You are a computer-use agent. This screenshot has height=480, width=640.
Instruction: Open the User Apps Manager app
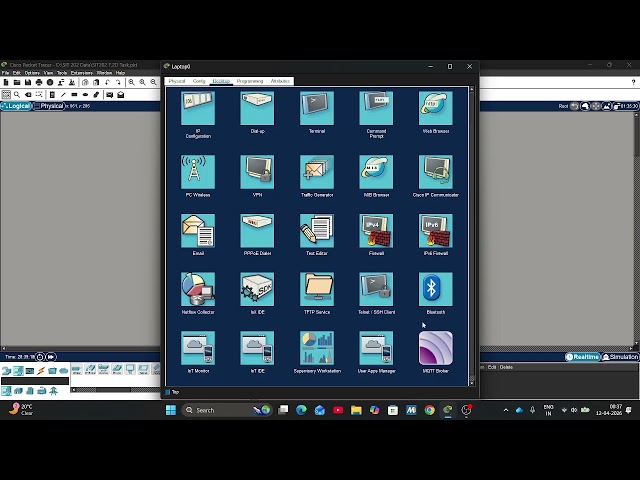tap(376, 348)
